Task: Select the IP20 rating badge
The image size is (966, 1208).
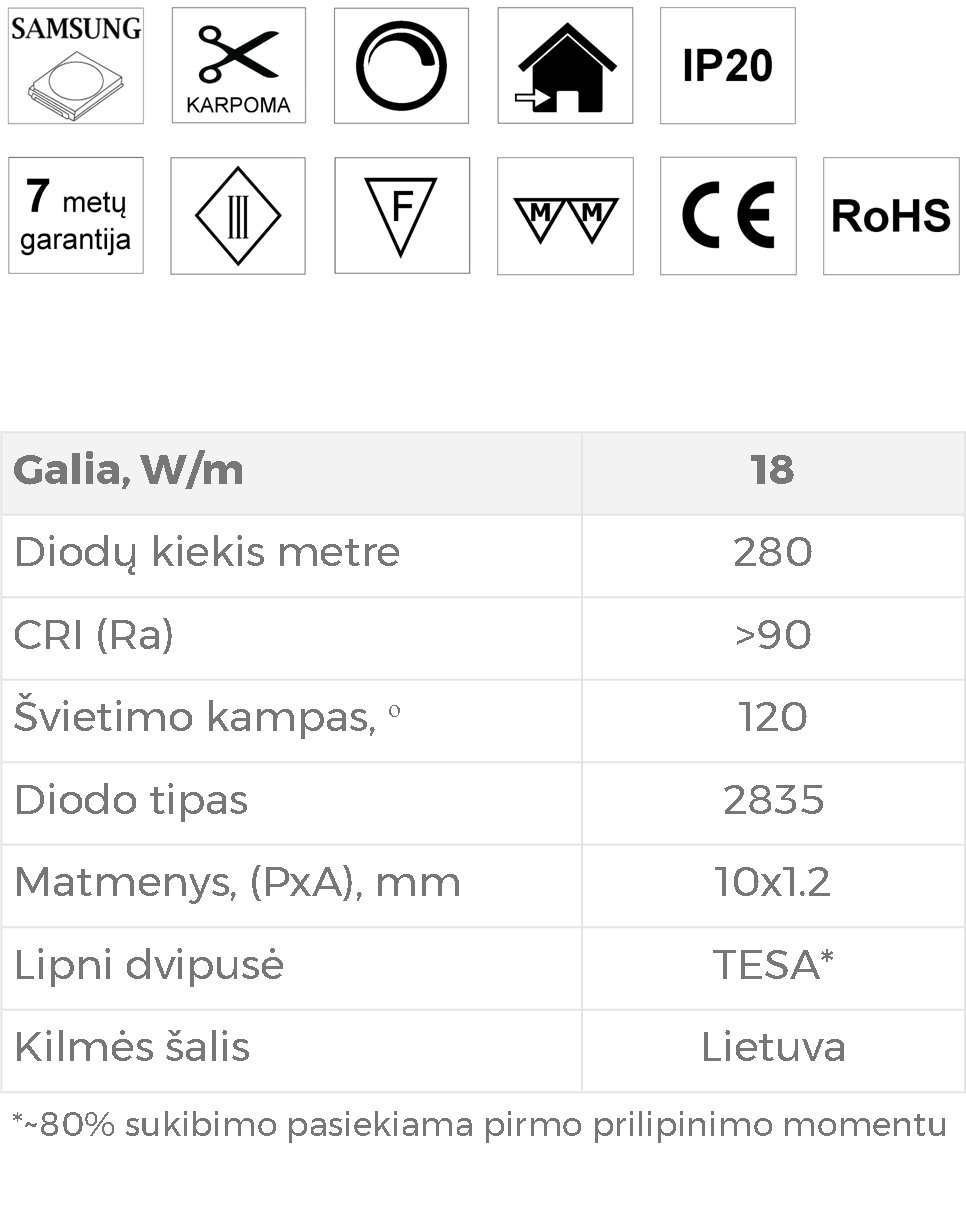Action: (728, 66)
